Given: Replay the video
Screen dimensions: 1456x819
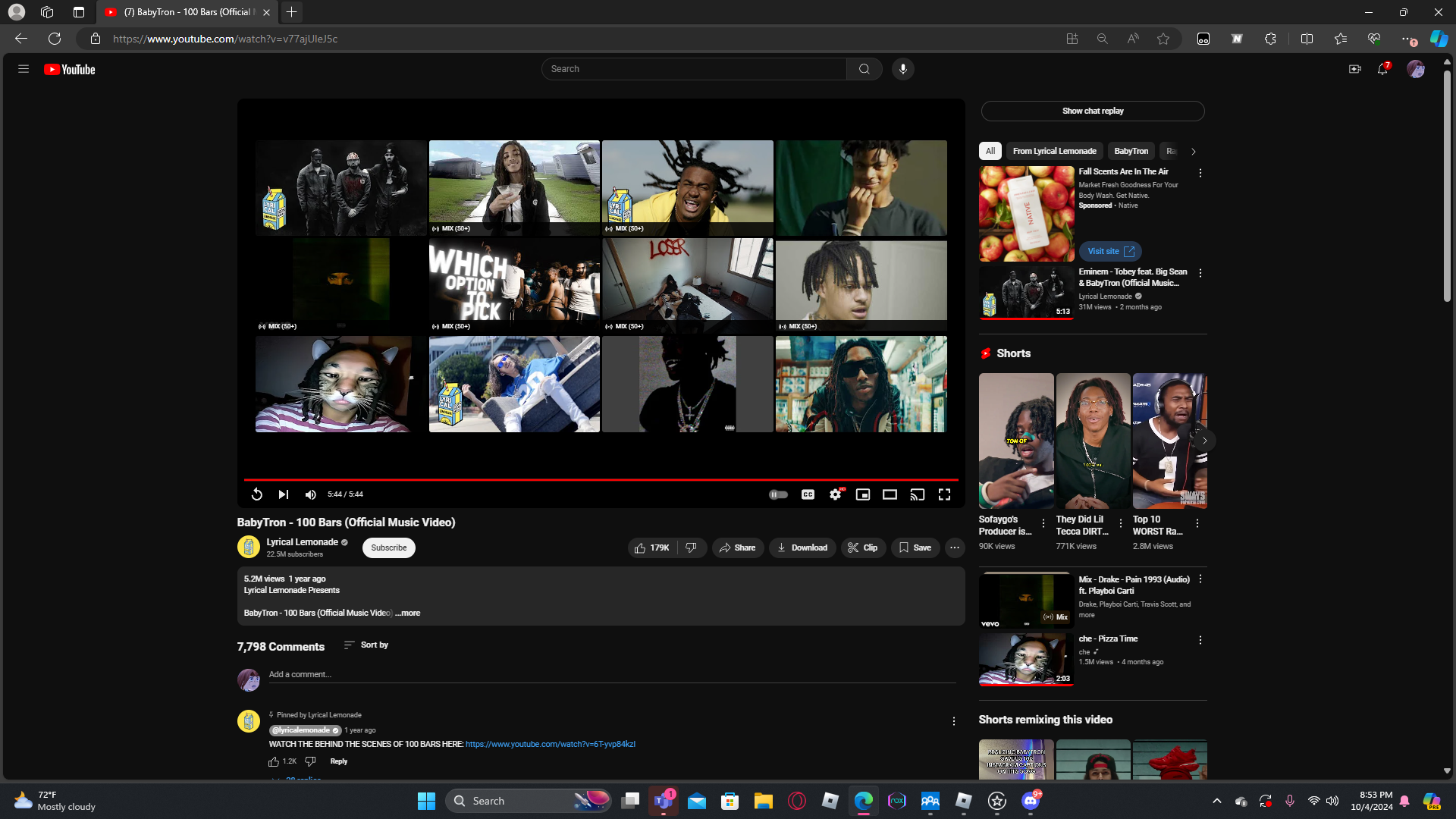Looking at the screenshot, I should pyautogui.click(x=256, y=494).
